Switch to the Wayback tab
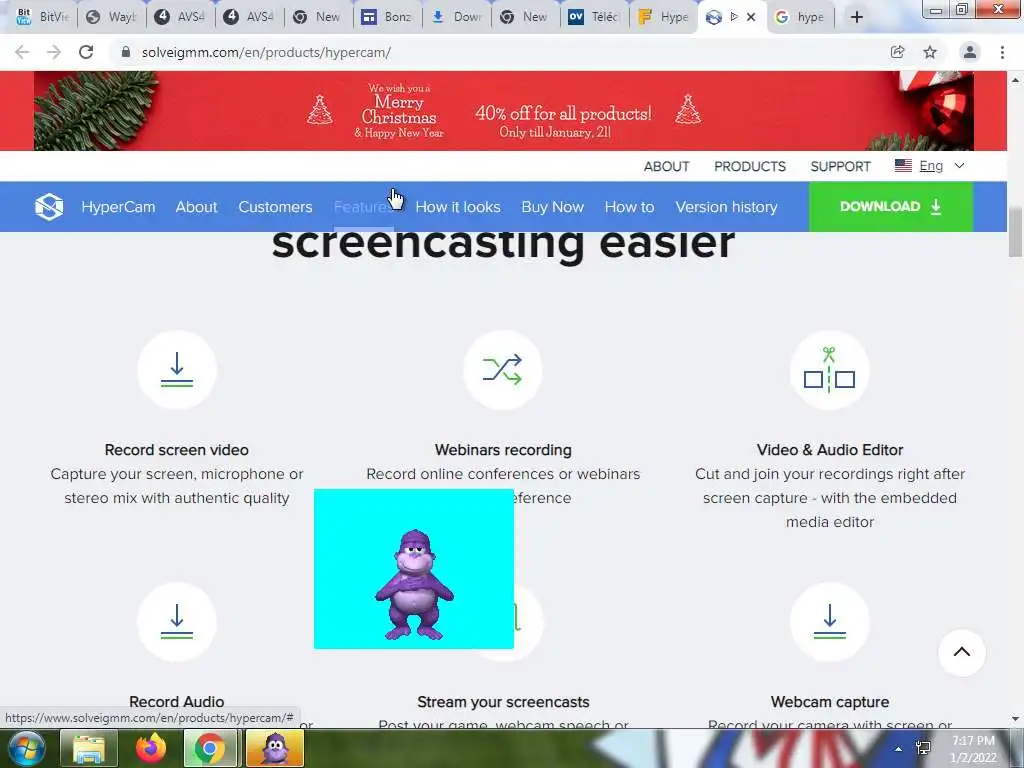The height and width of the screenshot is (768, 1024). coord(112,17)
